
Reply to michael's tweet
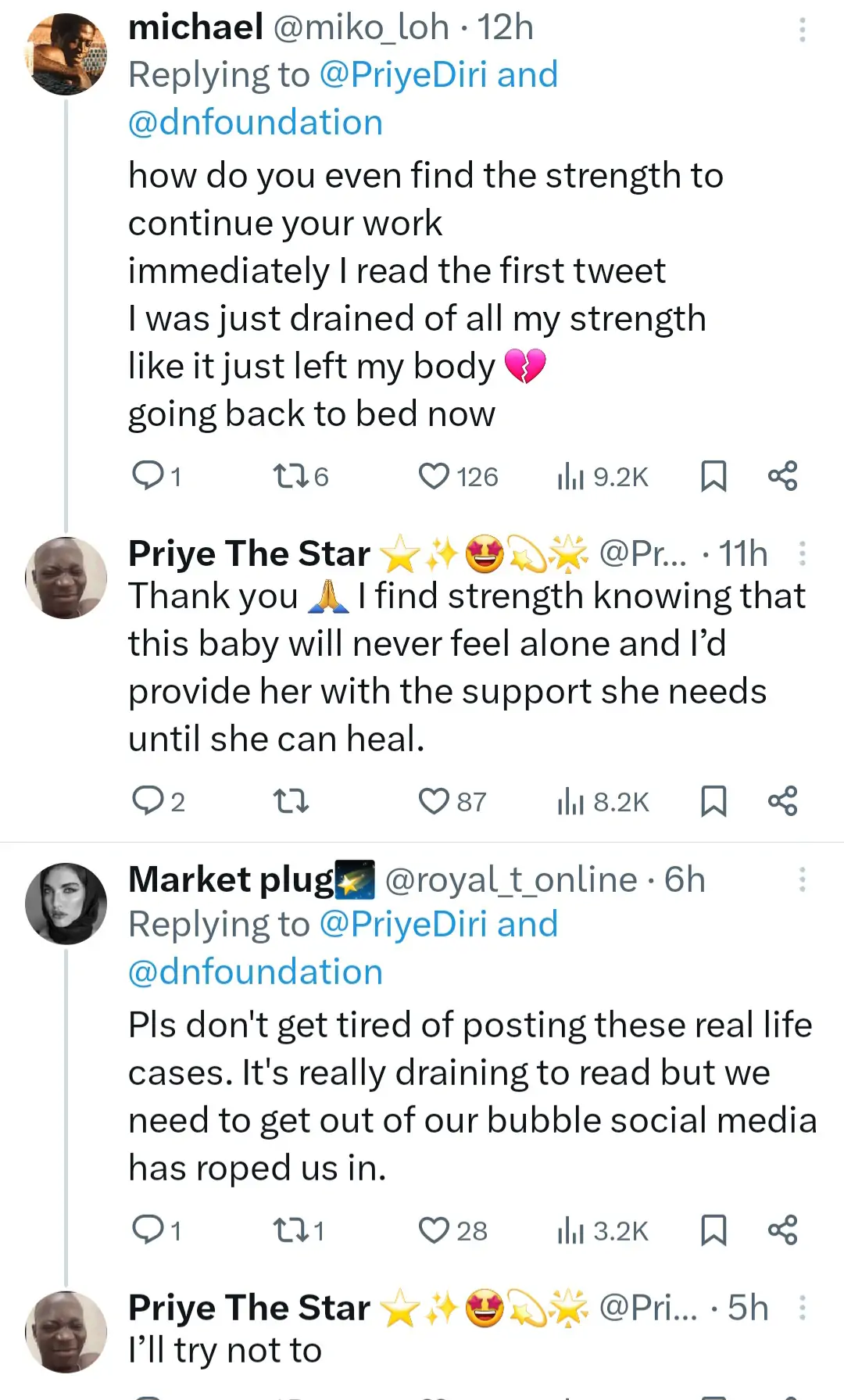point(147,475)
